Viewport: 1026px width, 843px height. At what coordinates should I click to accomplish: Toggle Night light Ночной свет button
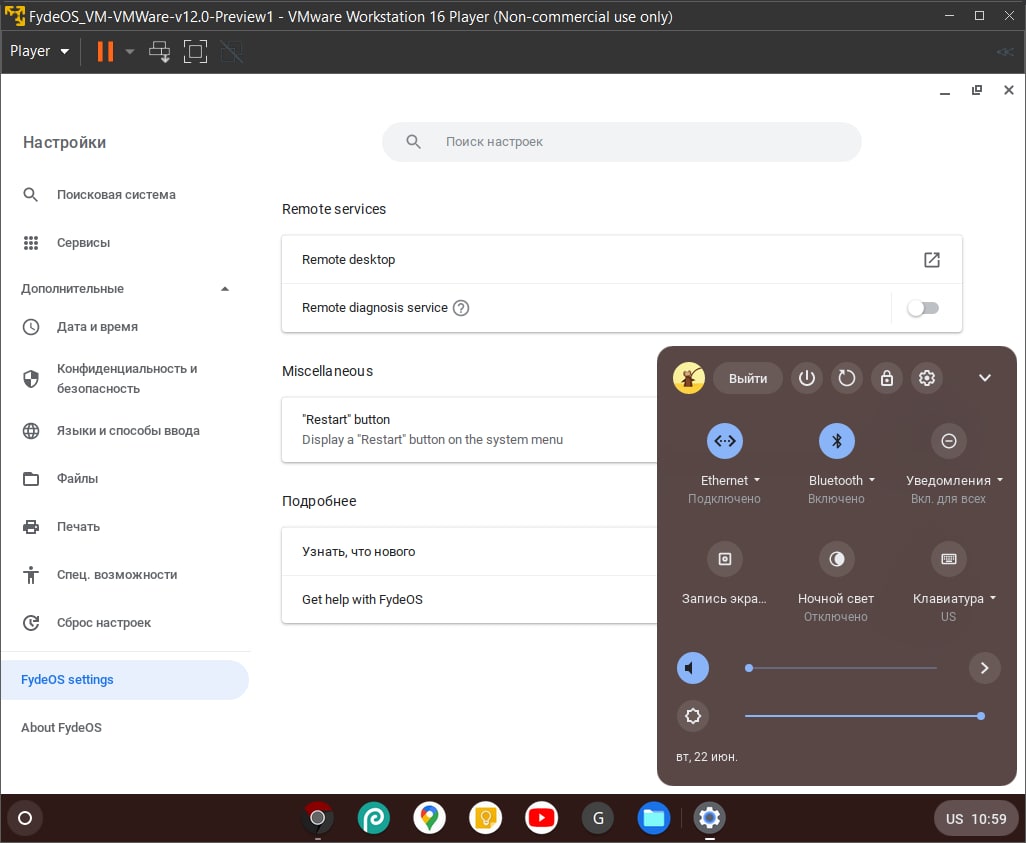pyautogui.click(x=837, y=559)
